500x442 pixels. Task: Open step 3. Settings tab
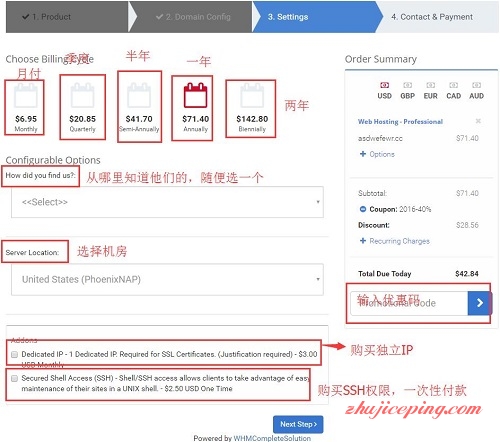(317, 17)
